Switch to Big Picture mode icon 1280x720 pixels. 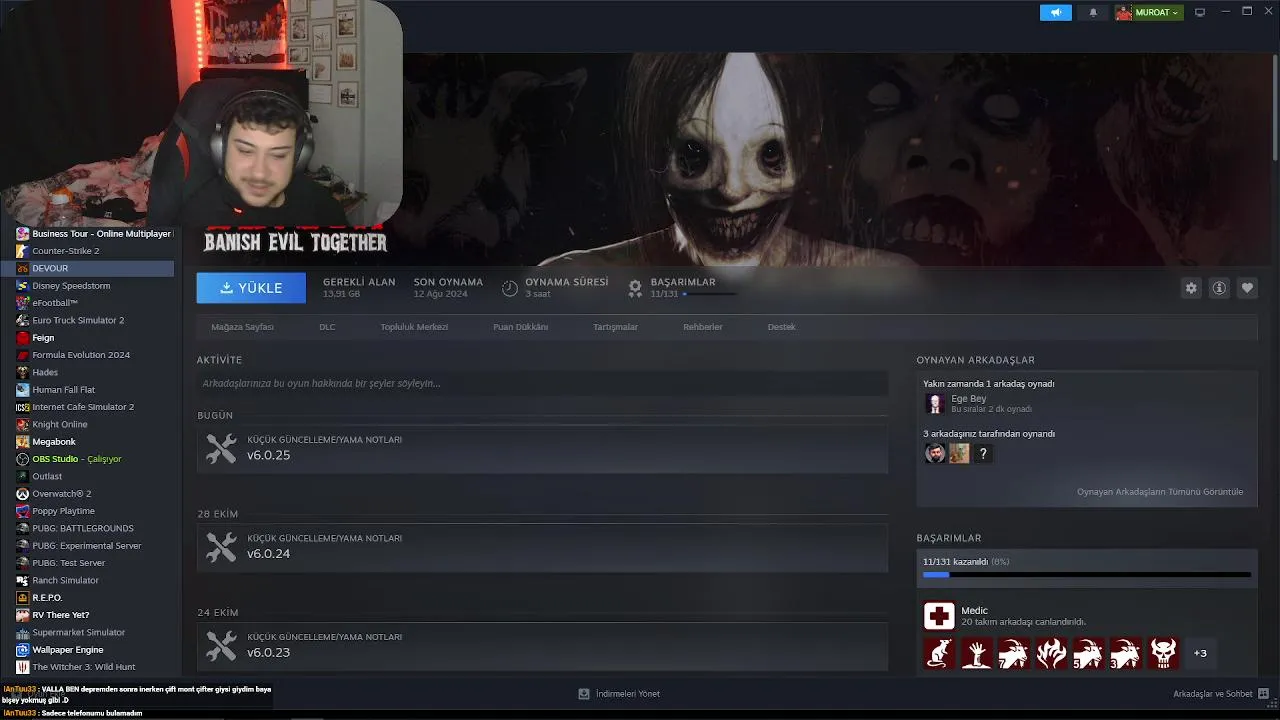pyautogui.click(x=1200, y=12)
